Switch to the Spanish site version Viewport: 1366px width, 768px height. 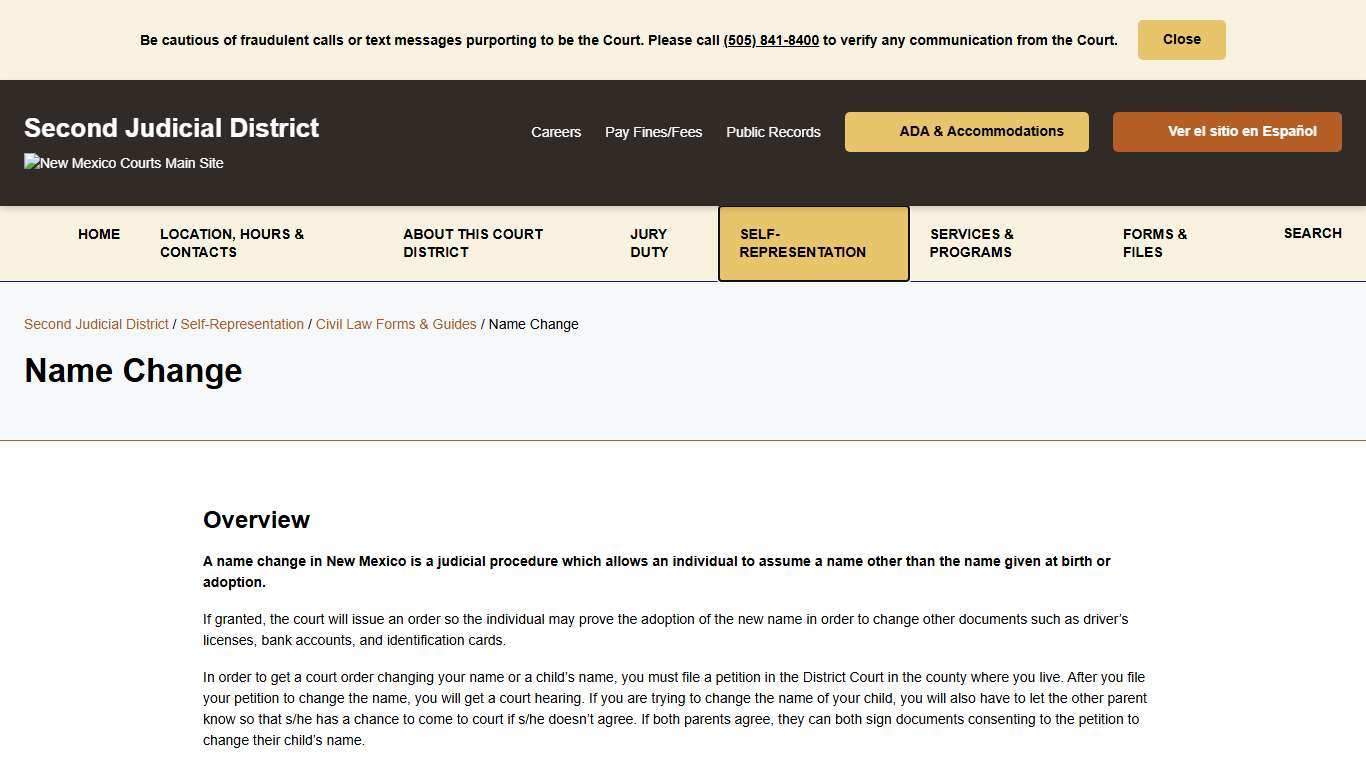coord(1227,132)
